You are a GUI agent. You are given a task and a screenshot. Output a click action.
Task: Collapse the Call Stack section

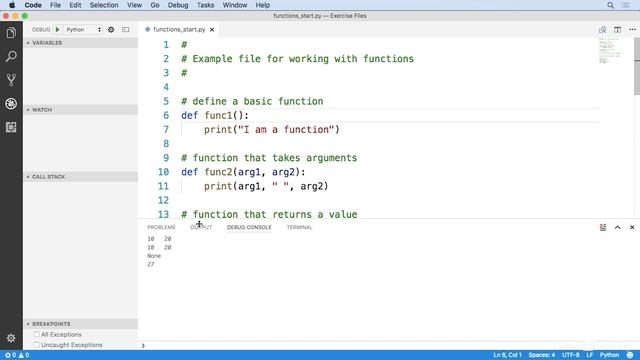(80, 177)
